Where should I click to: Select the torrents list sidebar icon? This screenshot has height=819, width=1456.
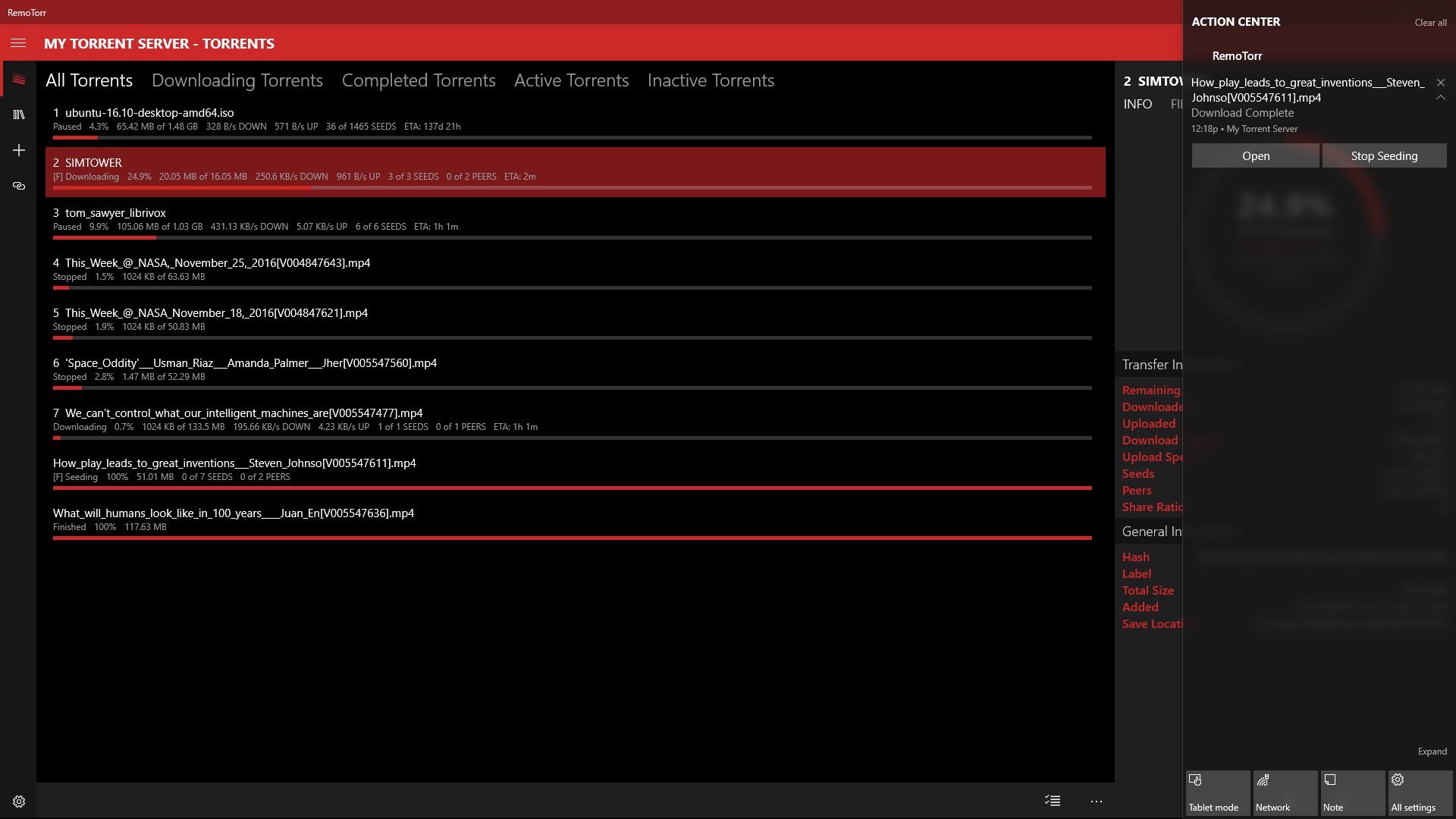click(x=19, y=80)
